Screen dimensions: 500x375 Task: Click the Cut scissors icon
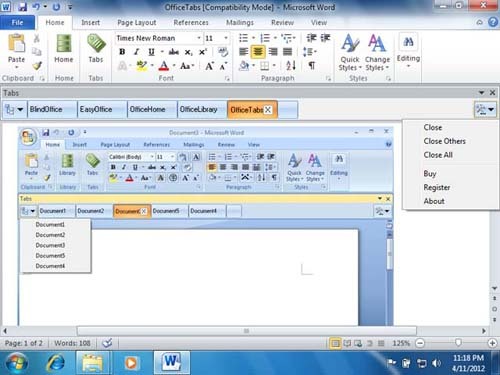coord(37,39)
